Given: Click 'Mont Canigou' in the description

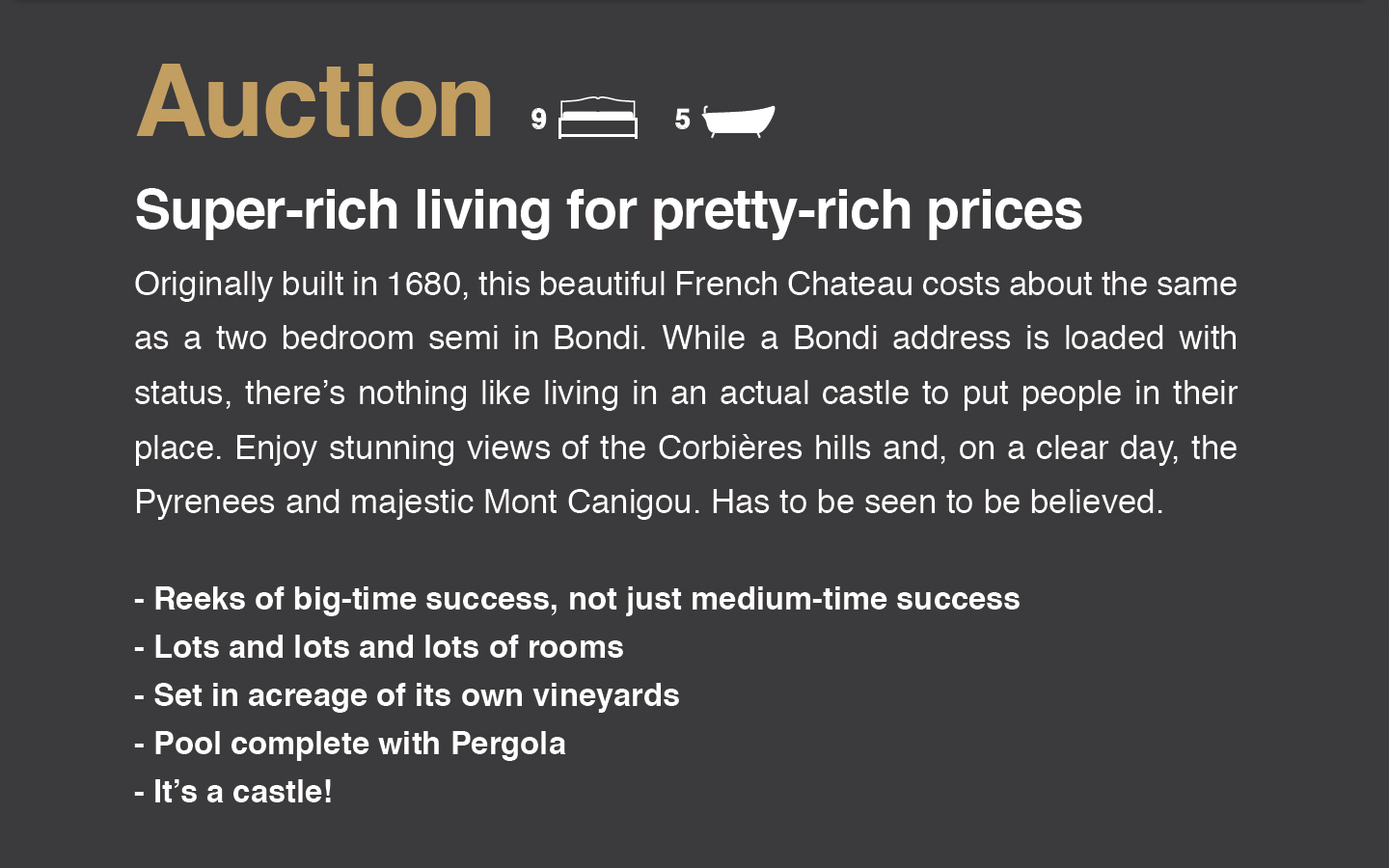Looking at the screenshot, I should click(591, 502).
